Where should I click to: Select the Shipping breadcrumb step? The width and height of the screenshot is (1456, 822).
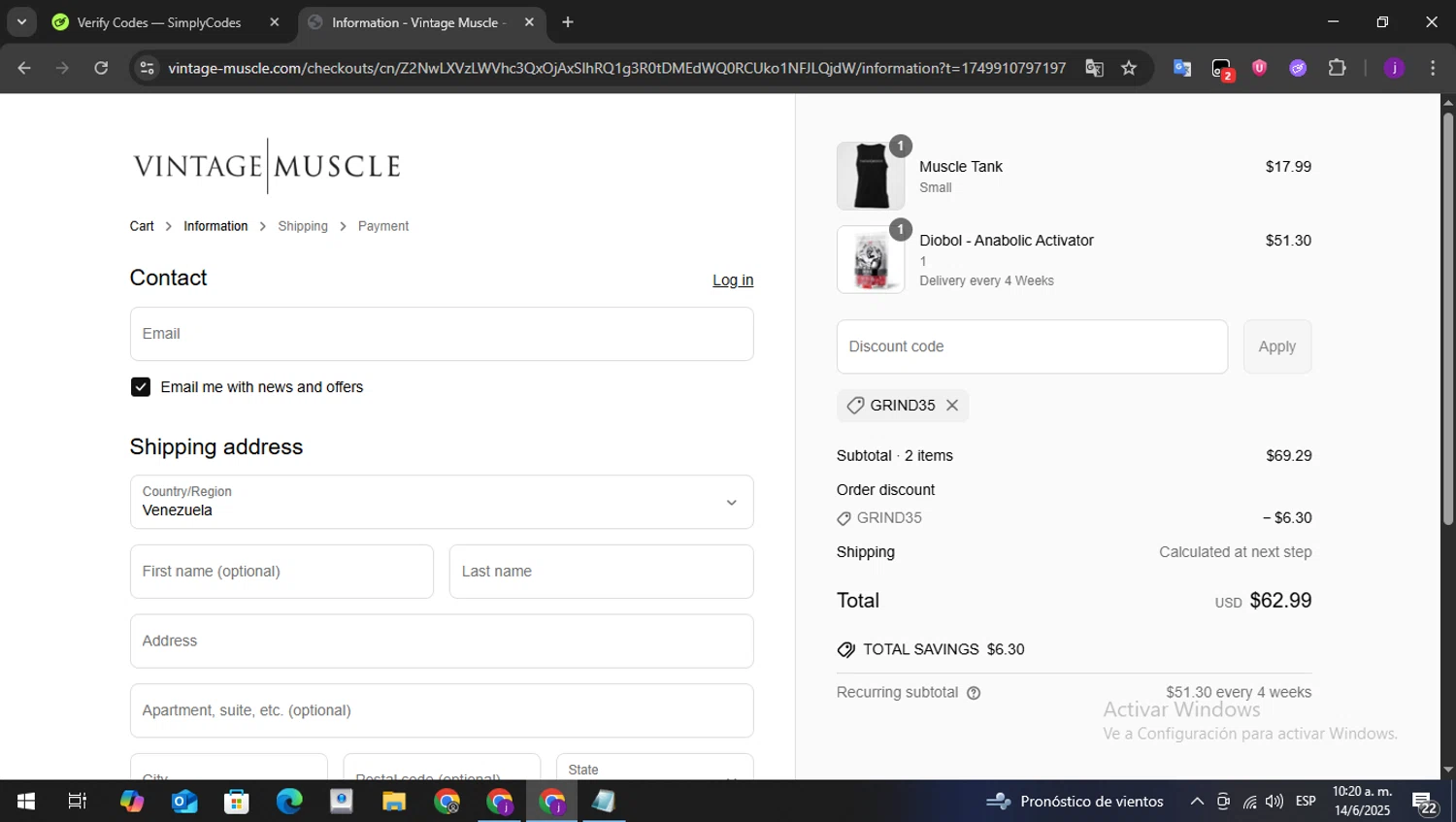point(303,226)
